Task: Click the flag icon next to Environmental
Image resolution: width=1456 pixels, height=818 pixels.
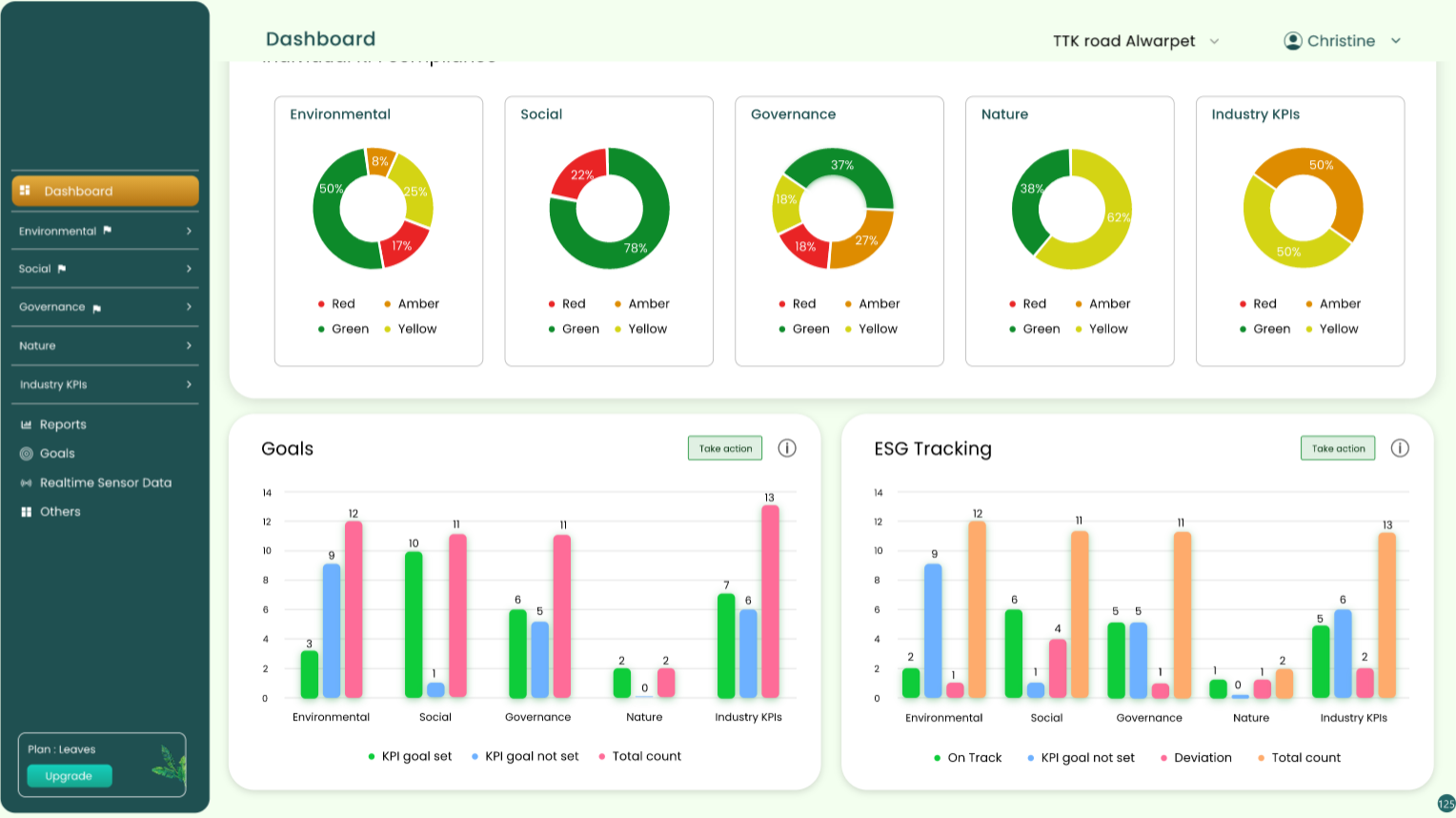Action: click(108, 231)
